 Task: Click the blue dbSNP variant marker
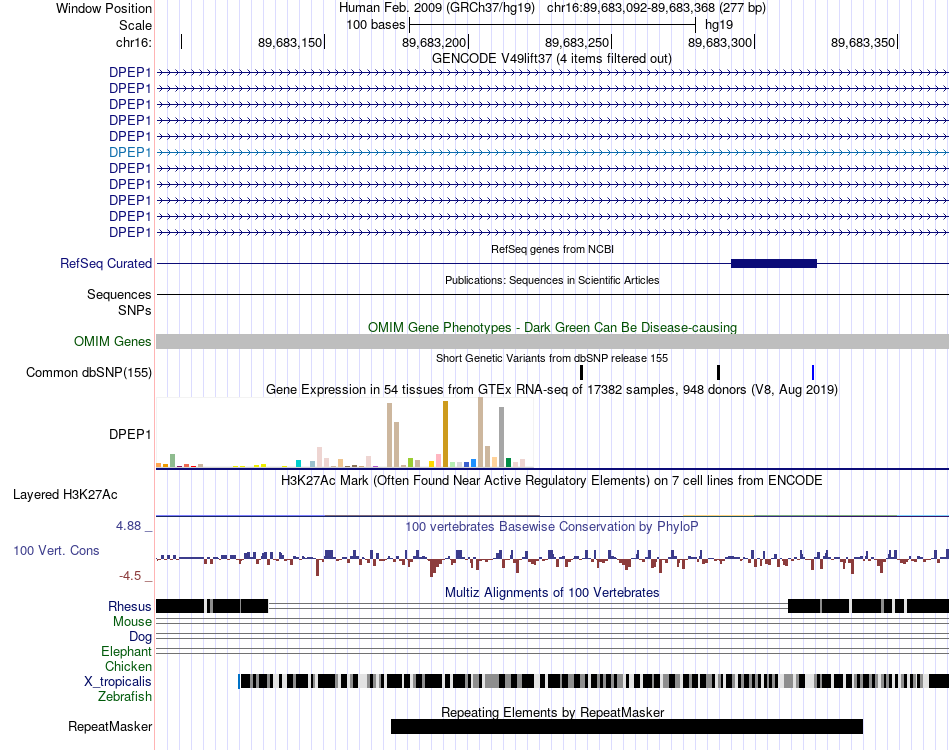coord(812,373)
